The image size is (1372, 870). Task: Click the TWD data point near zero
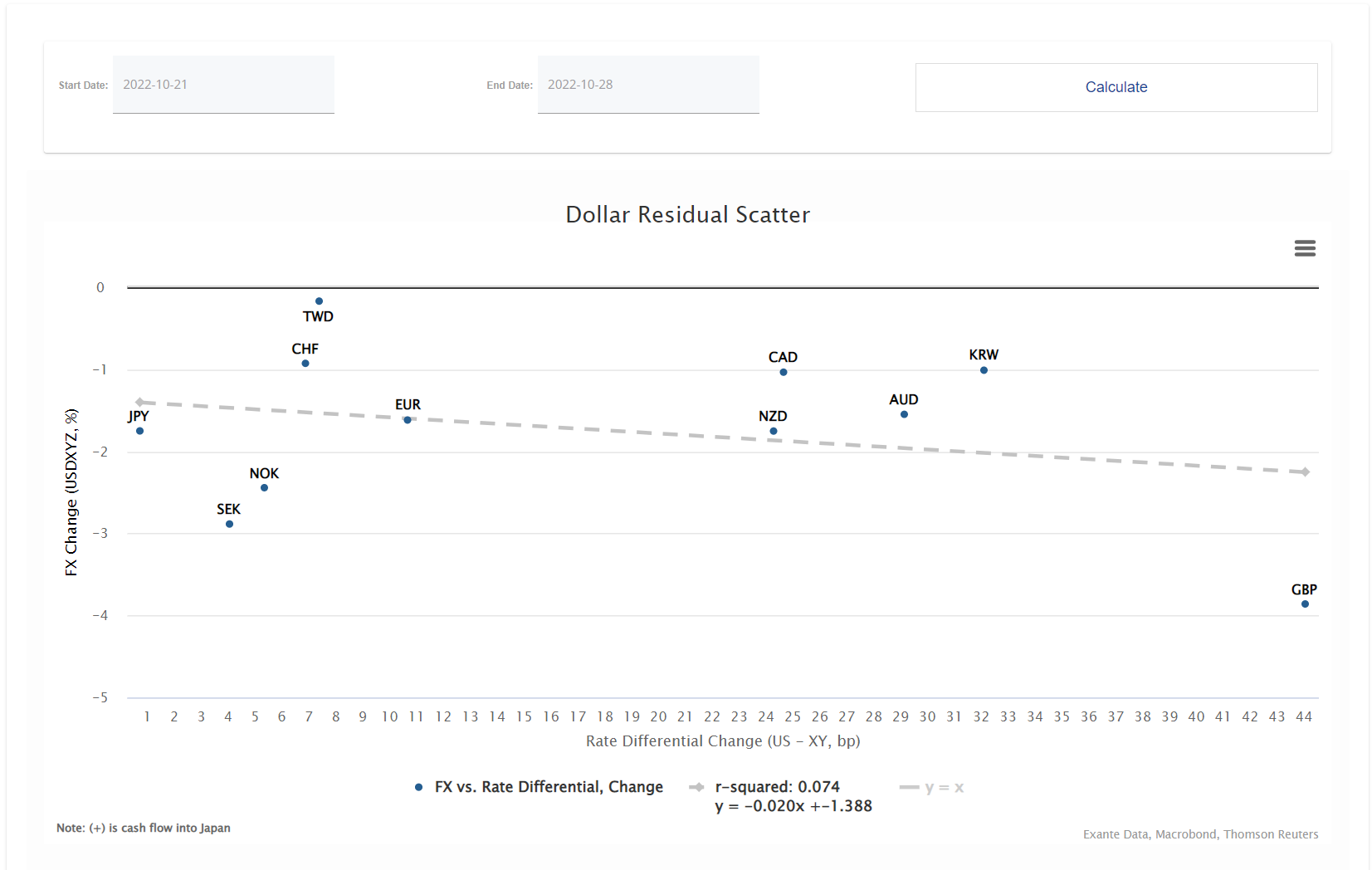(318, 301)
